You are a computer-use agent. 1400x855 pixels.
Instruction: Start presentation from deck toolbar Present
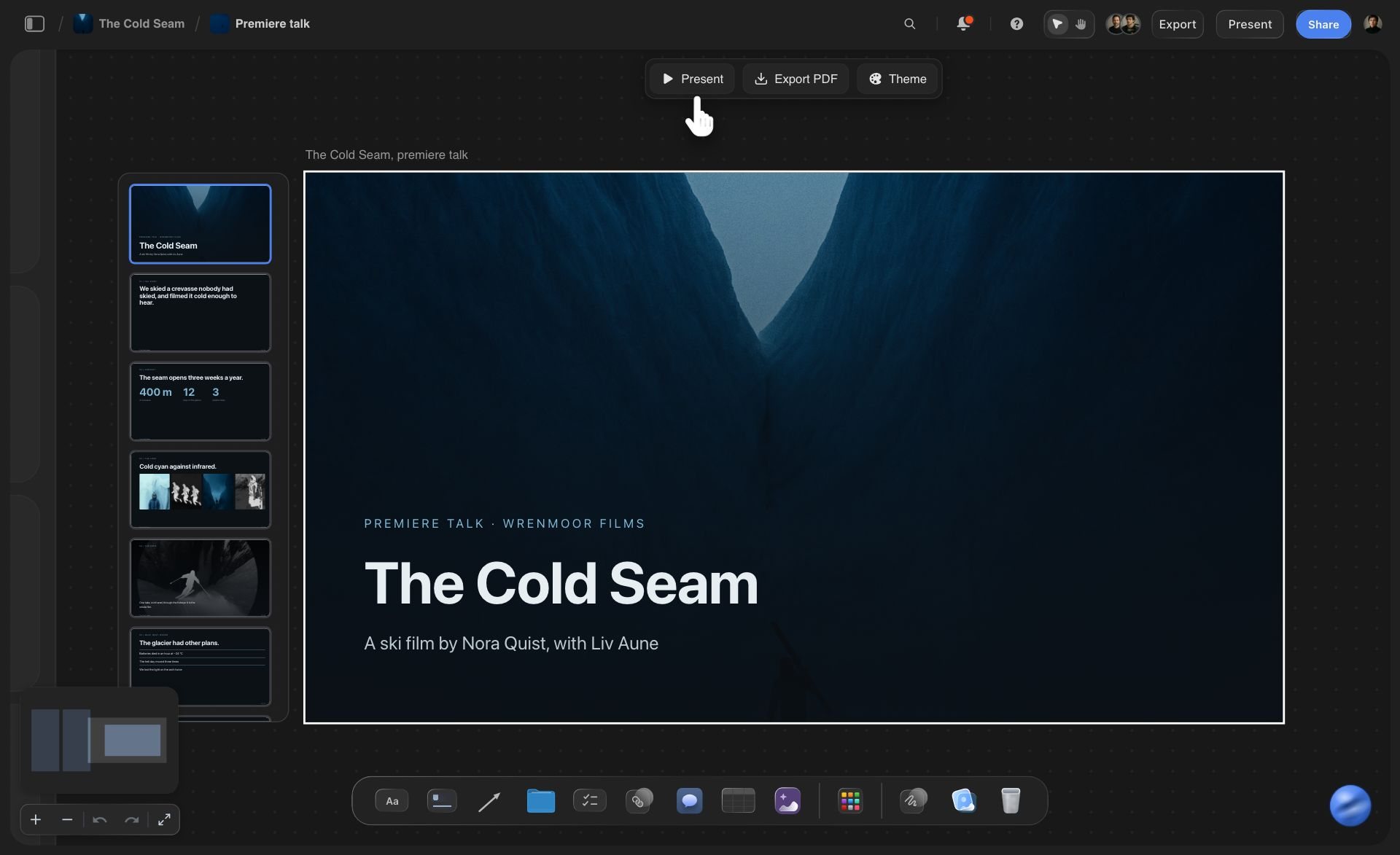[692, 79]
